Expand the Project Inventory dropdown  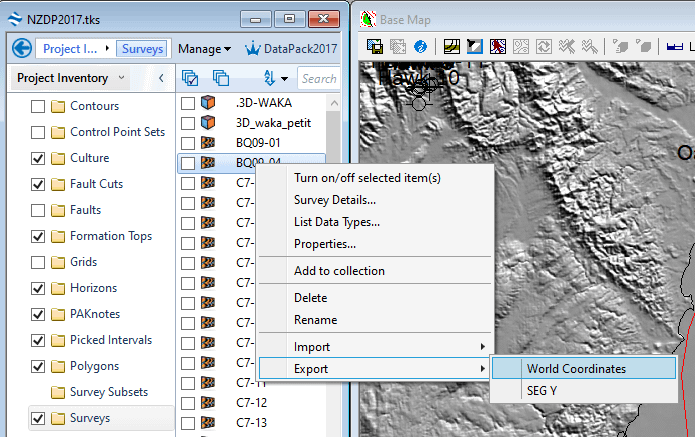point(122,78)
